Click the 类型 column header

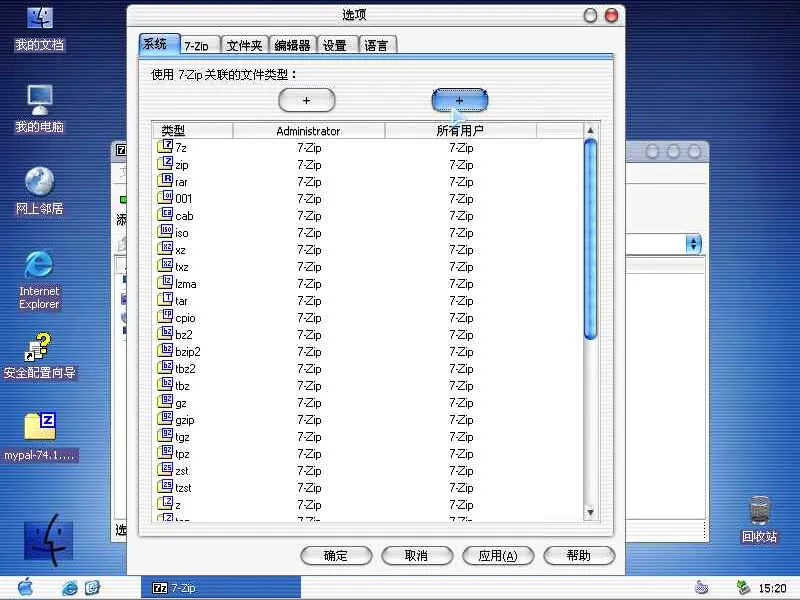(193, 131)
